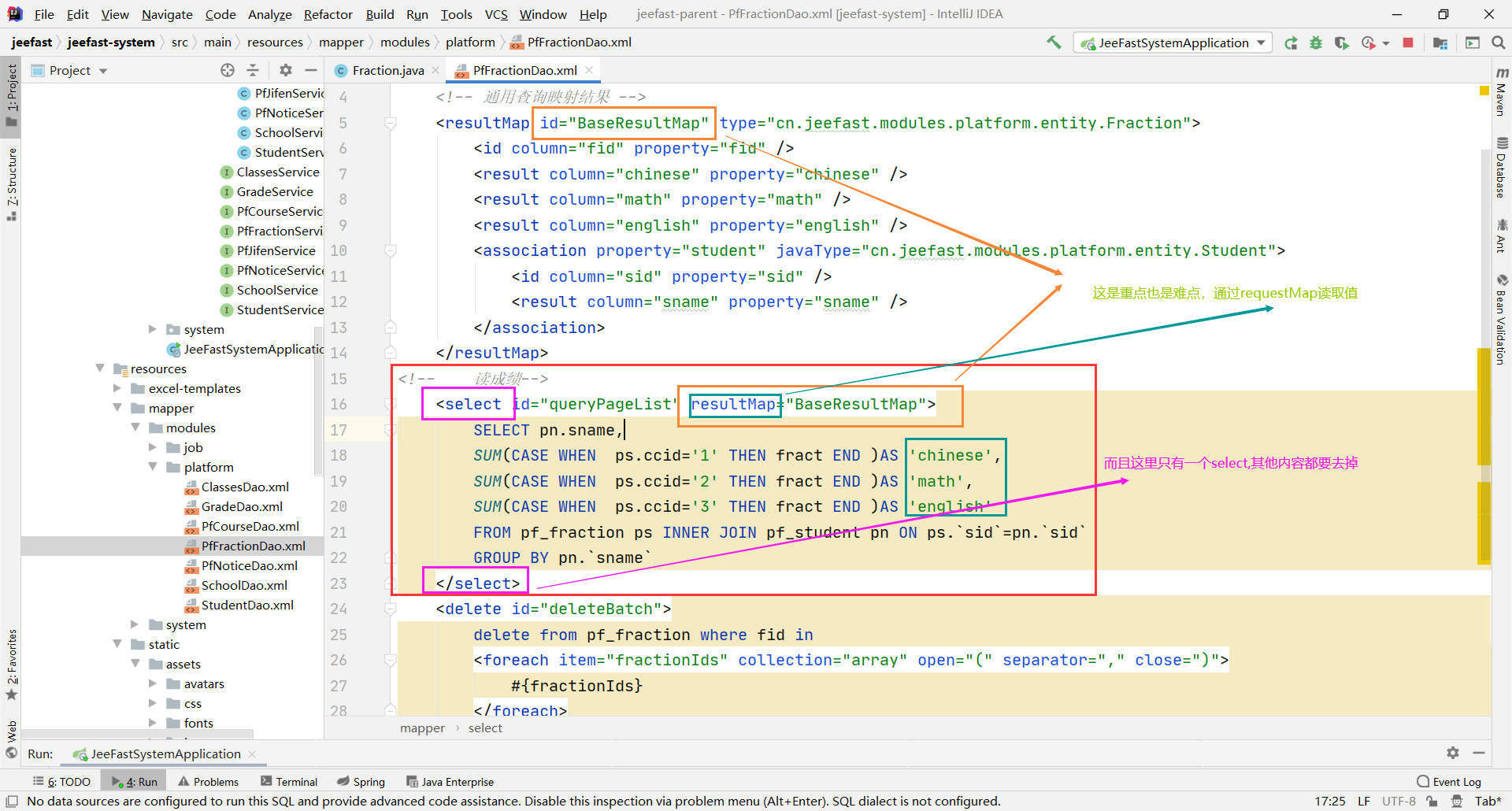Open the Maven tool window
The width and height of the screenshot is (1512, 811).
pyautogui.click(x=1502, y=92)
